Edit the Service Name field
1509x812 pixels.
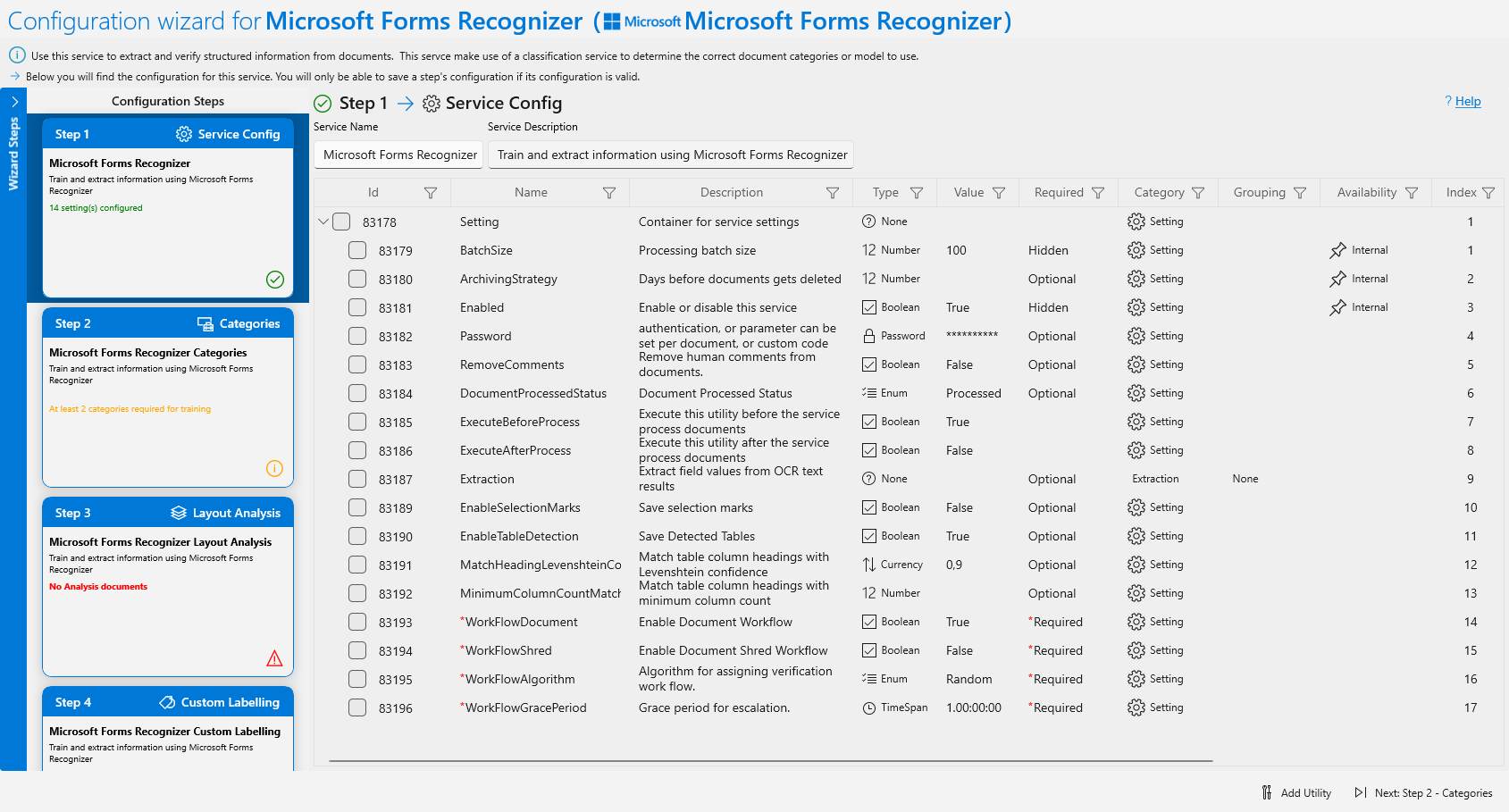coord(398,155)
